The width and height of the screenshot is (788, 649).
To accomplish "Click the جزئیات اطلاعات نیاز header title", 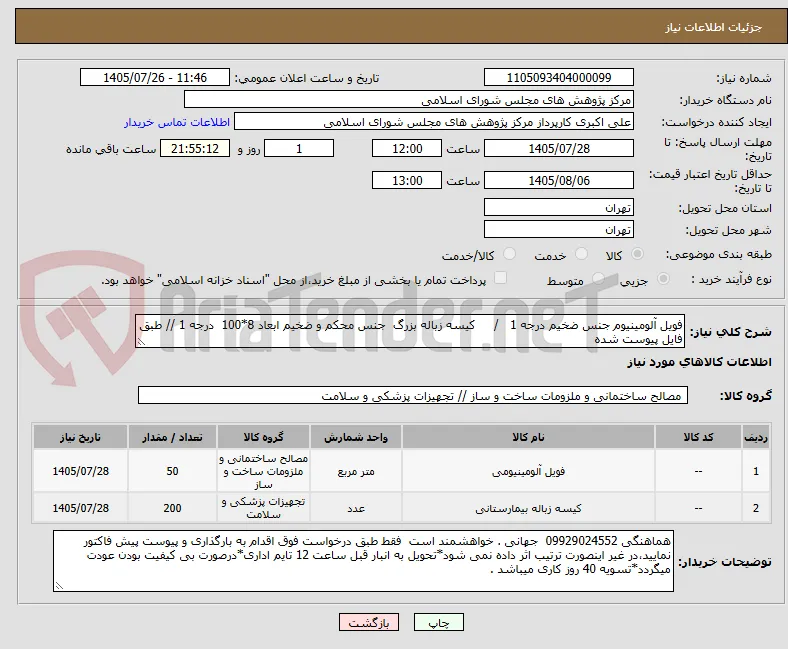I will click(714, 27).
